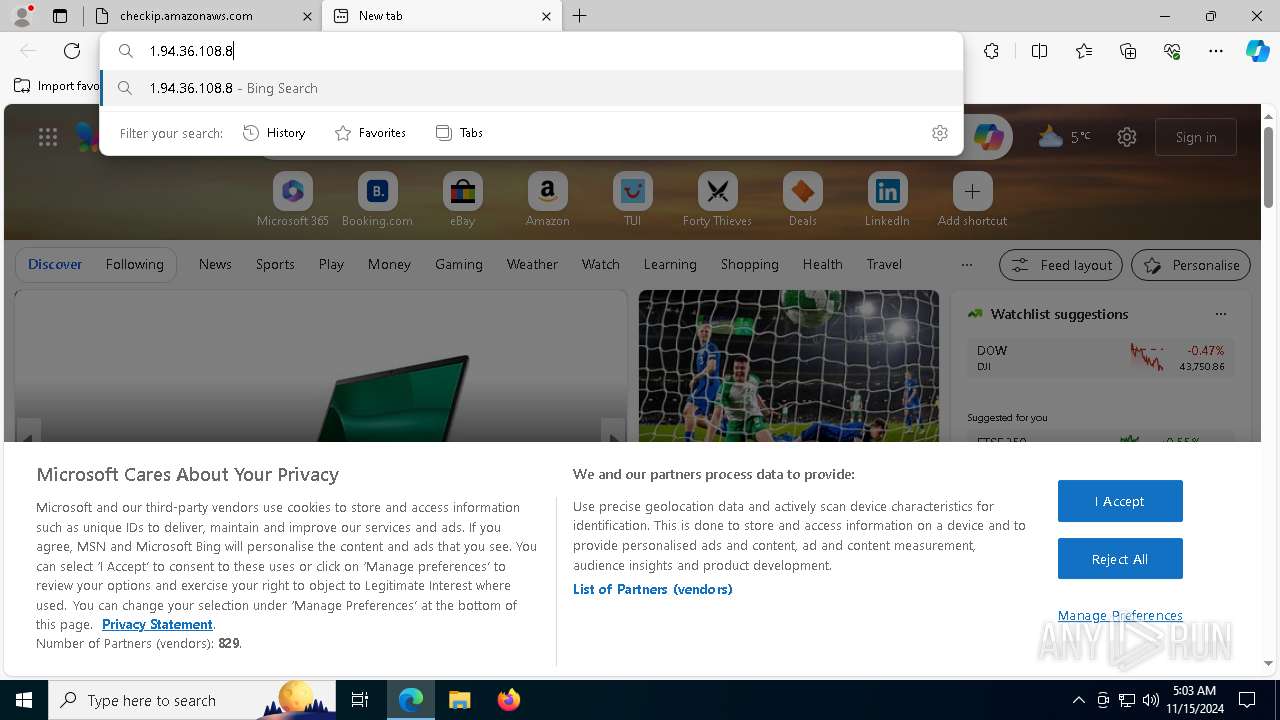Open Collections toolbar icon
The height and width of the screenshot is (720, 1280).
tap(1128, 51)
